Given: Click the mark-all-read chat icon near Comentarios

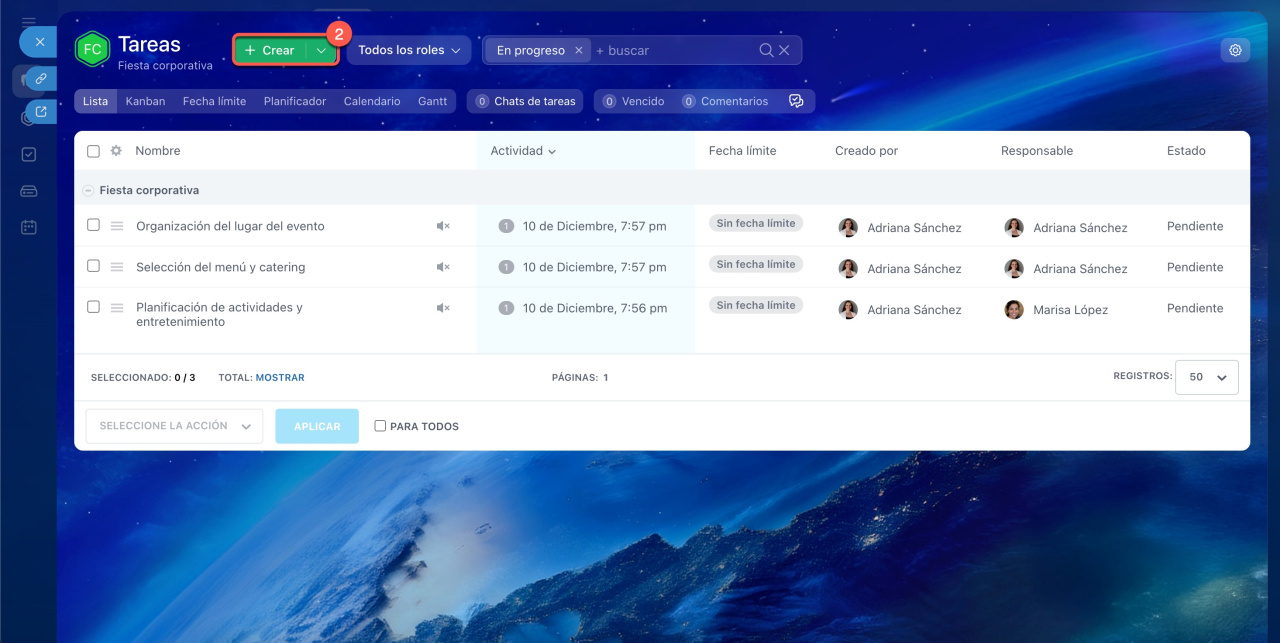Looking at the screenshot, I should click(x=796, y=101).
